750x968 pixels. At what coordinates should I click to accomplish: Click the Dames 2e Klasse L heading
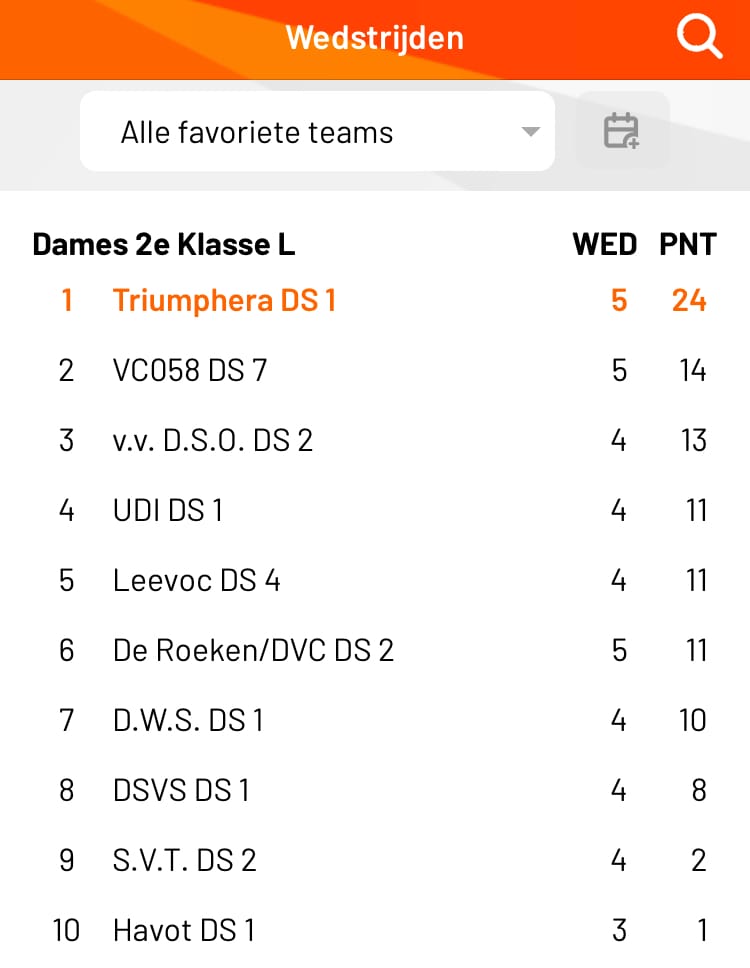pyautogui.click(x=164, y=244)
